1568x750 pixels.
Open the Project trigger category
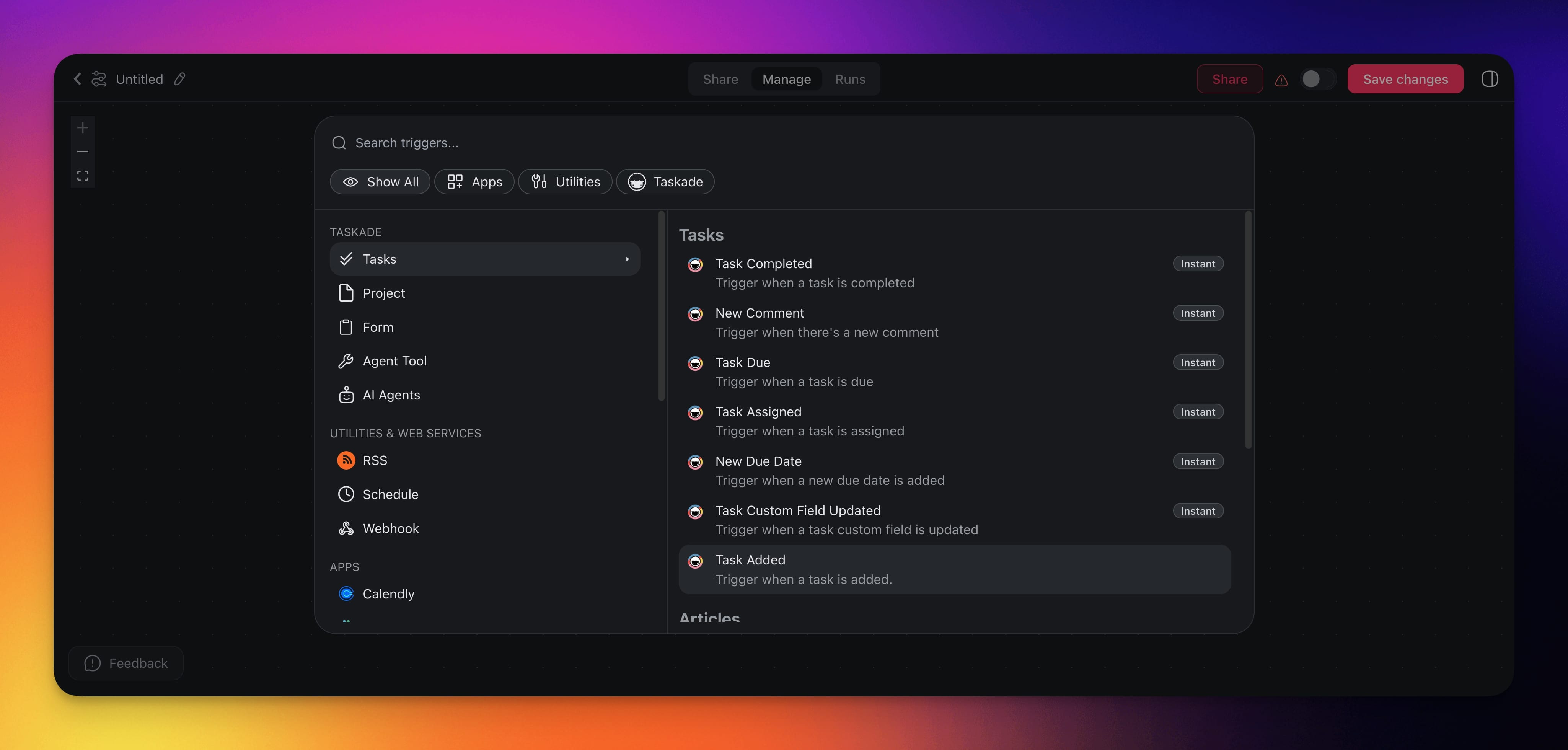[x=383, y=293]
